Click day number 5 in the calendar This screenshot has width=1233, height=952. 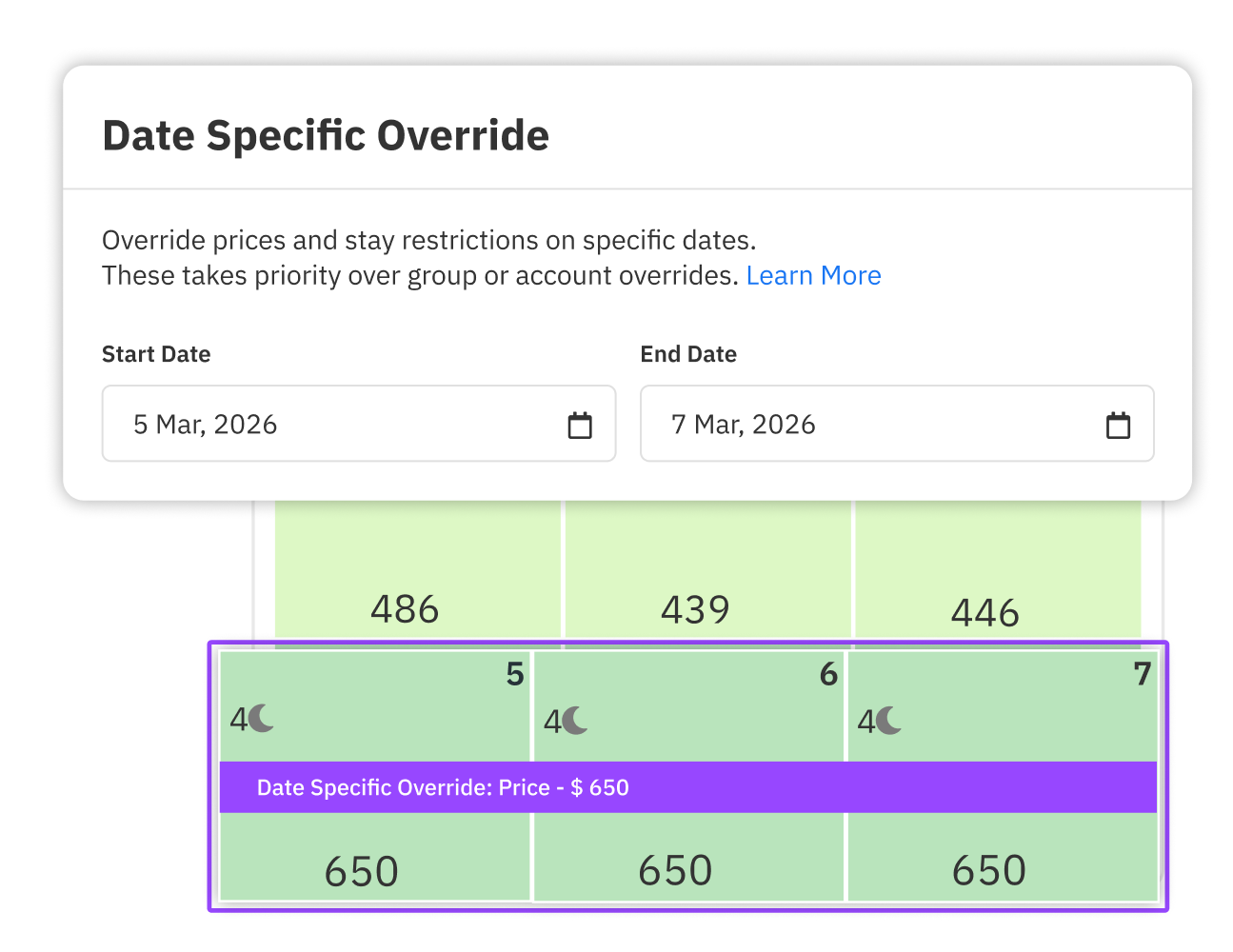click(x=515, y=674)
